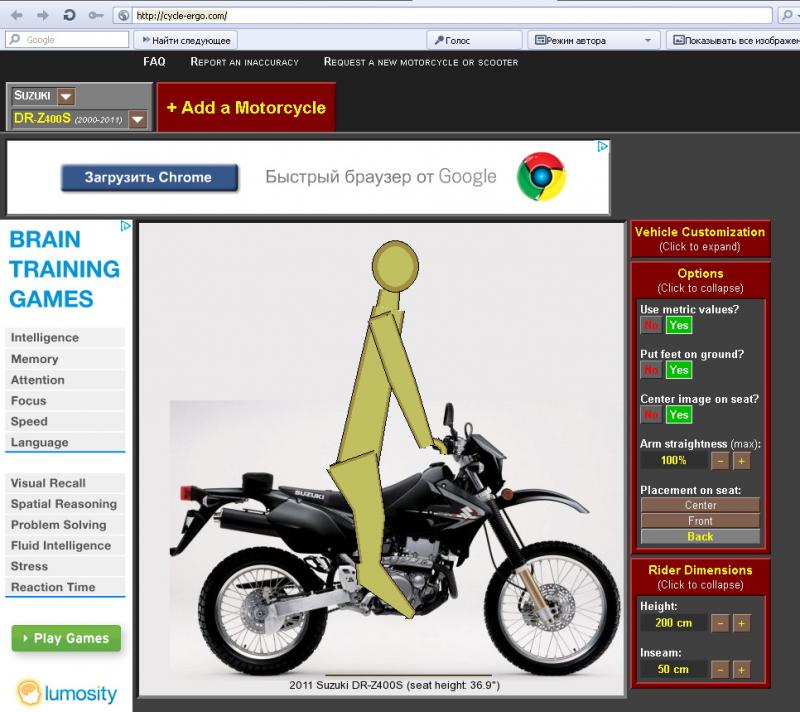Viewport: 800px width, 712px height.
Task: Set 'Center image on seat?' to No
Action: pos(651,415)
